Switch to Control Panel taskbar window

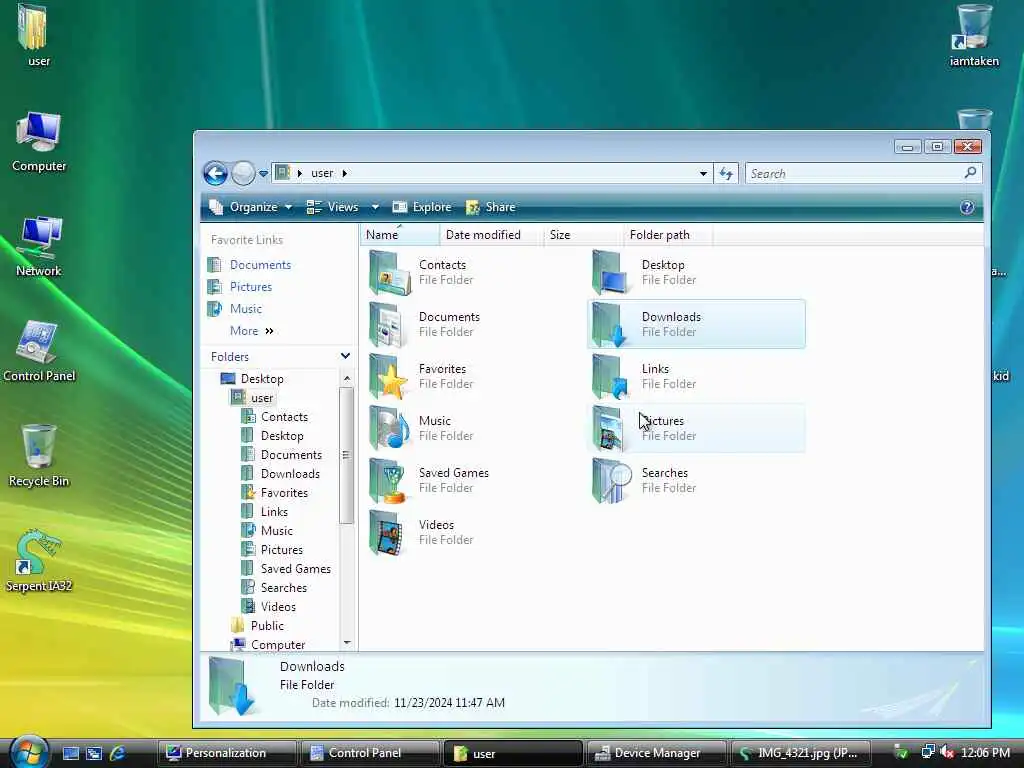tap(369, 753)
